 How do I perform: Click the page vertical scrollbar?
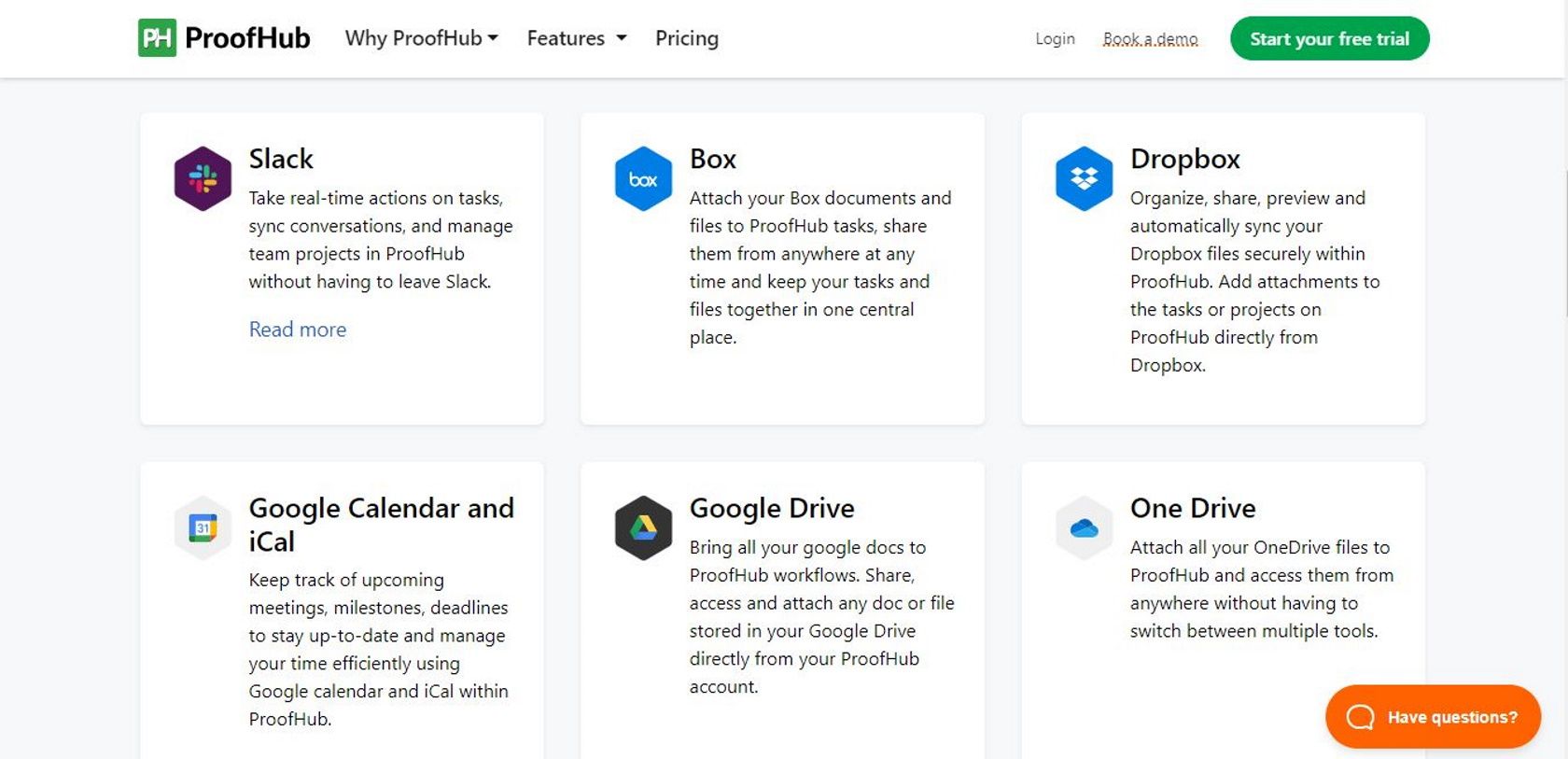pos(1565,243)
